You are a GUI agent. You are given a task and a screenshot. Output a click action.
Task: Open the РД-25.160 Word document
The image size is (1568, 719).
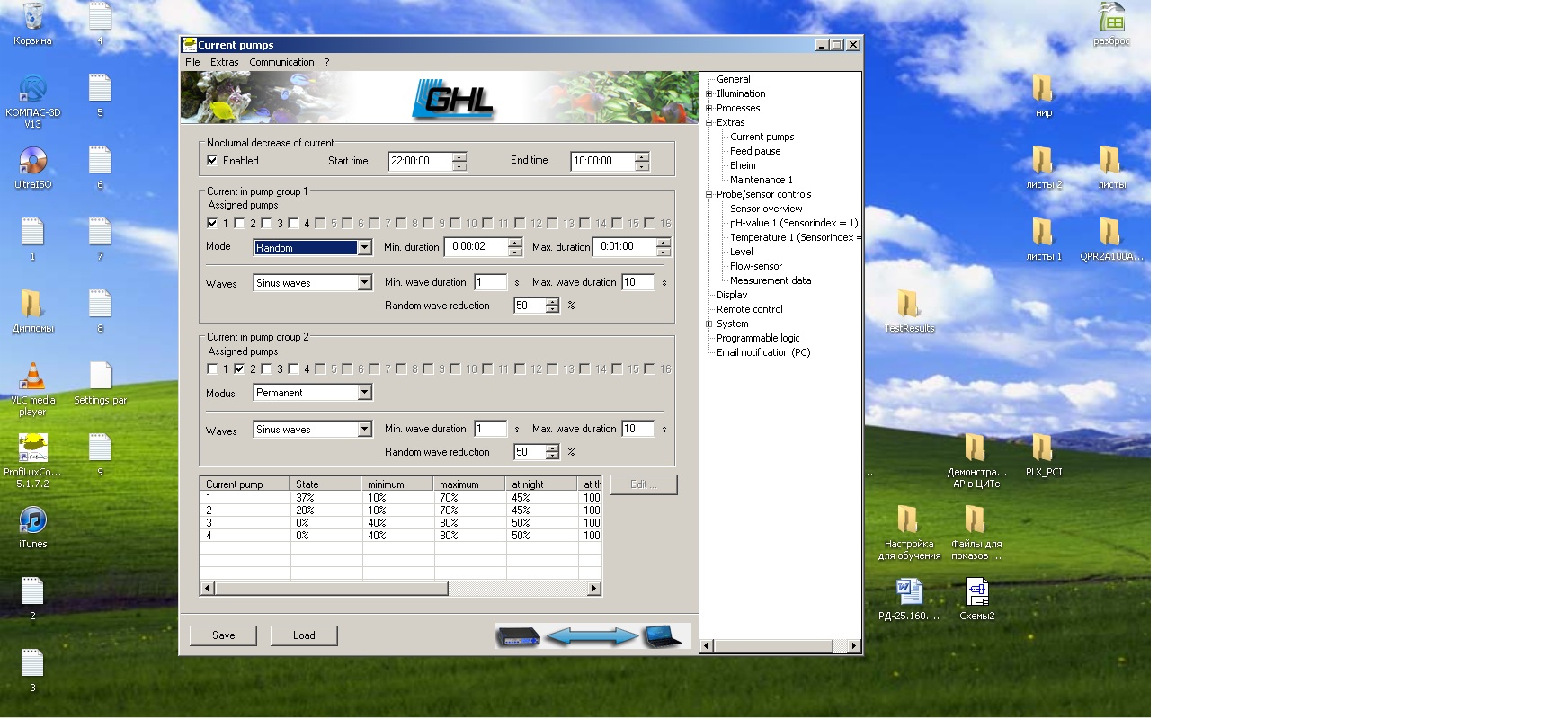point(909,599)
